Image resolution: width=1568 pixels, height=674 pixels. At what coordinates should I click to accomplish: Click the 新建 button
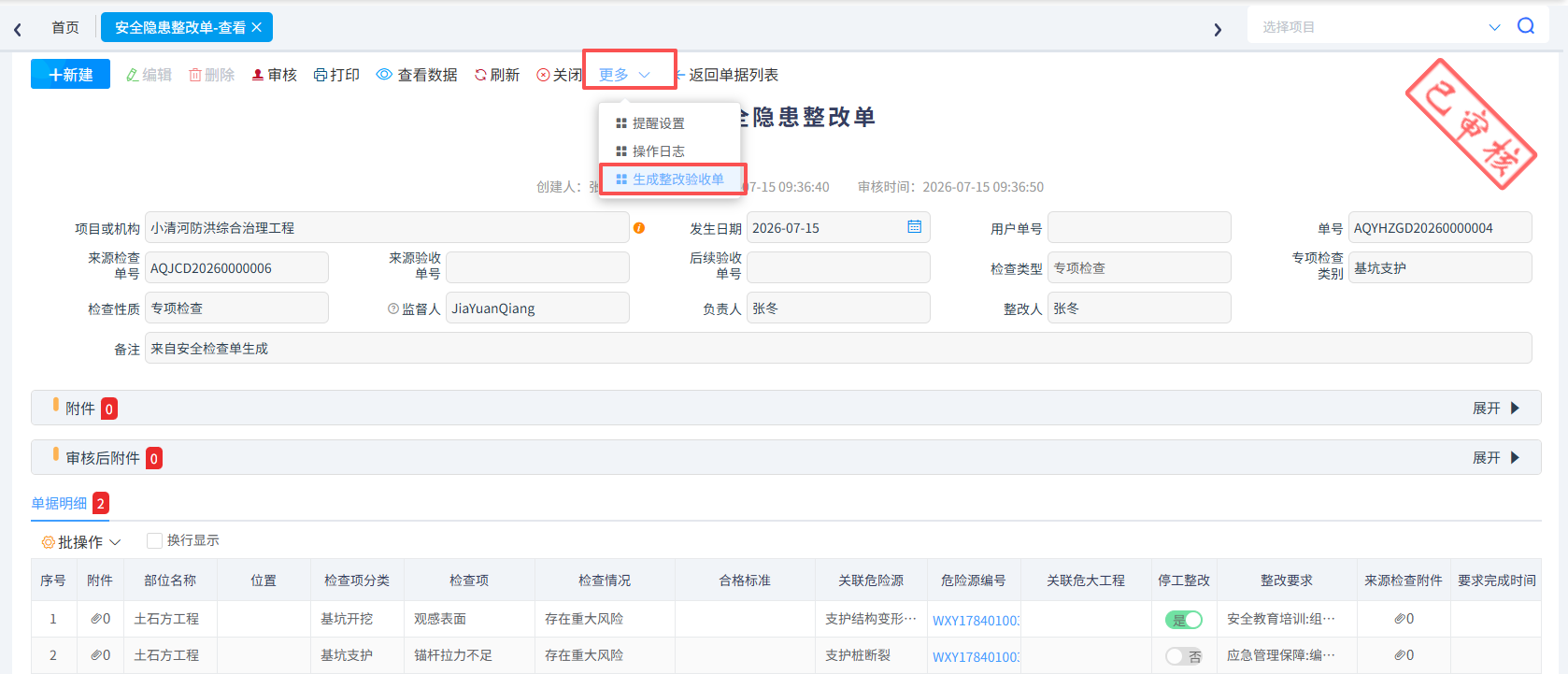pyautogui.click(x=70, y=74)
